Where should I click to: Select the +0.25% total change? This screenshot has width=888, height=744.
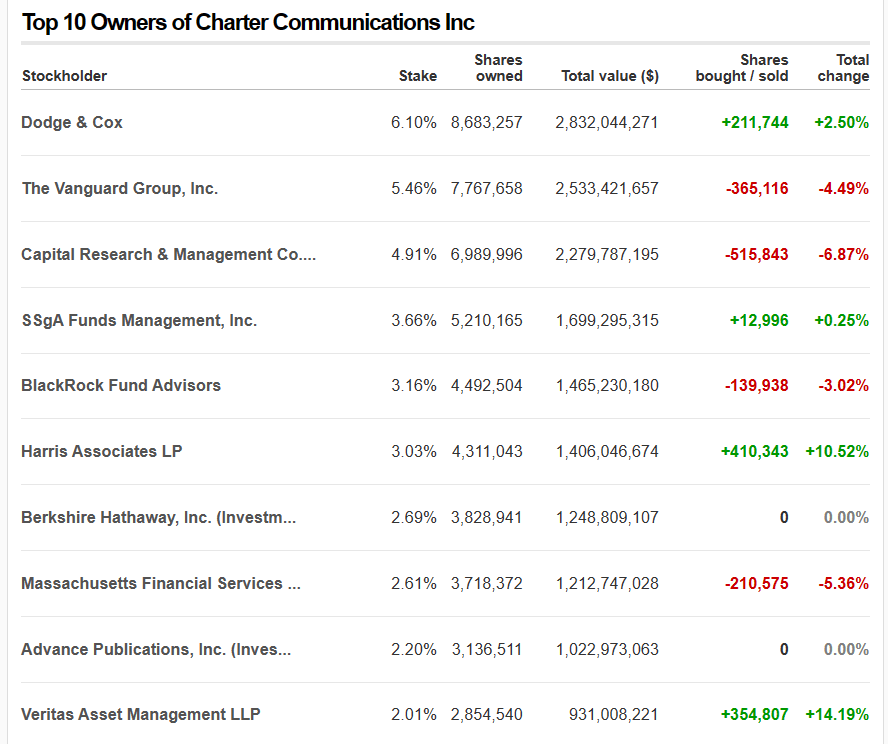(x=842, y=320)
